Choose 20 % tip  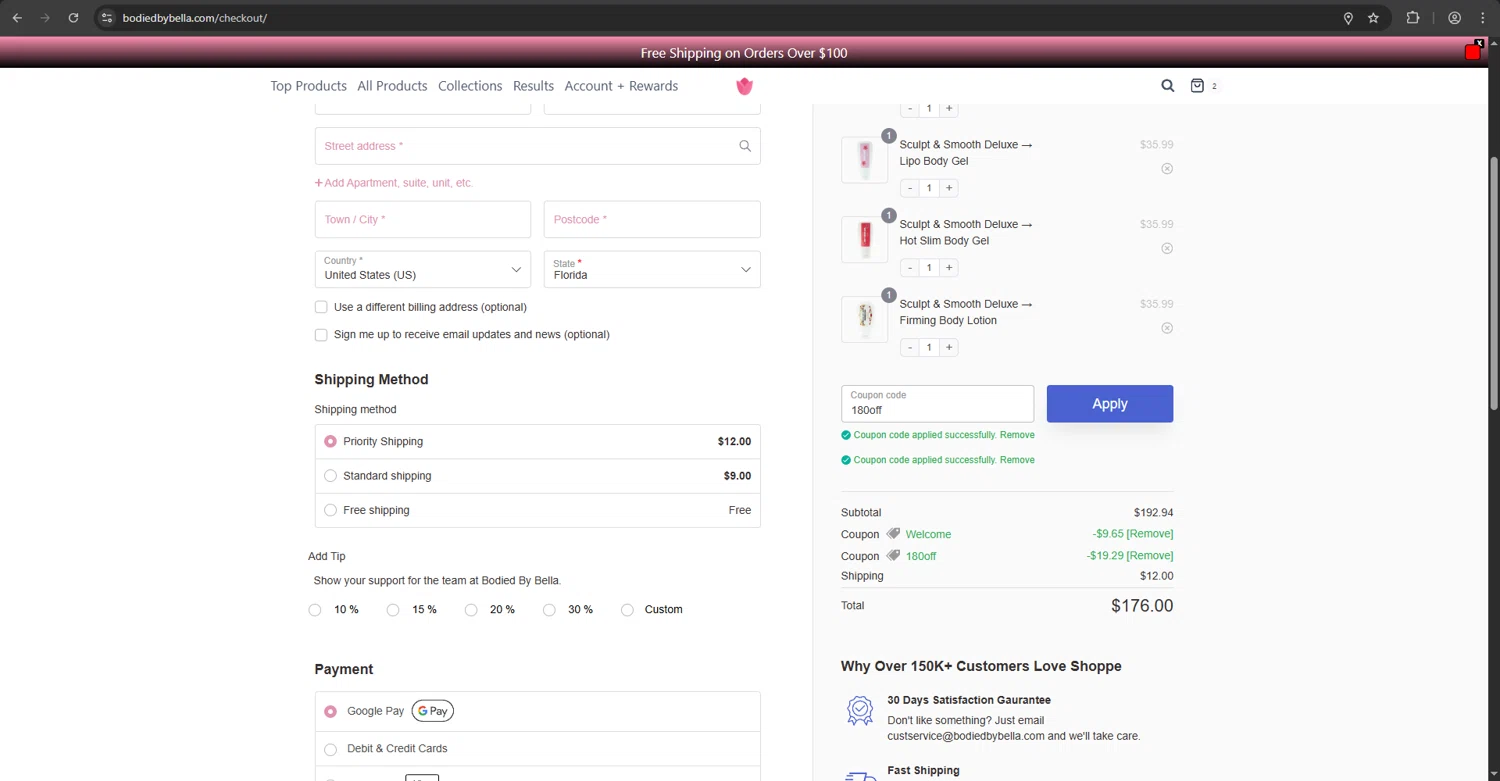pyautogui.click(x=471, y=610)
